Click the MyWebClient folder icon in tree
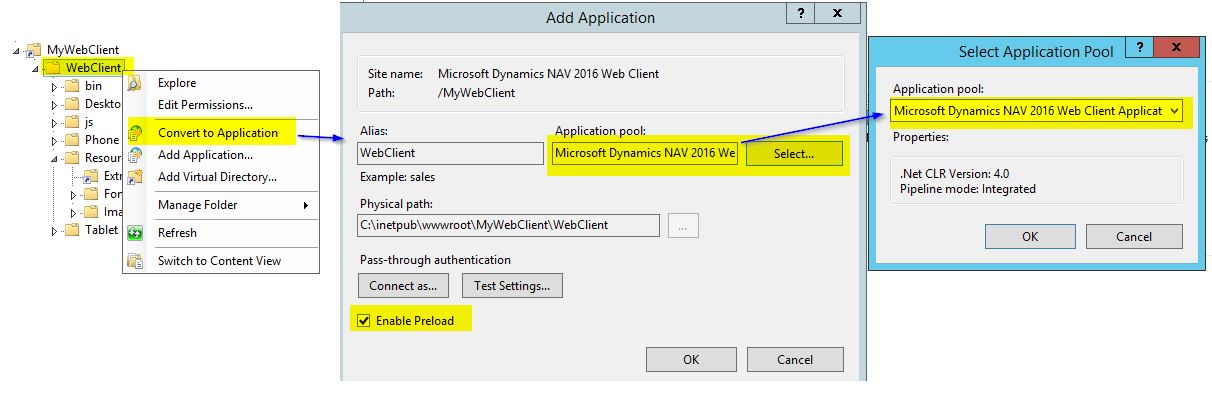The height and width of the screenshot is (406, 1212). coord(33,49)
